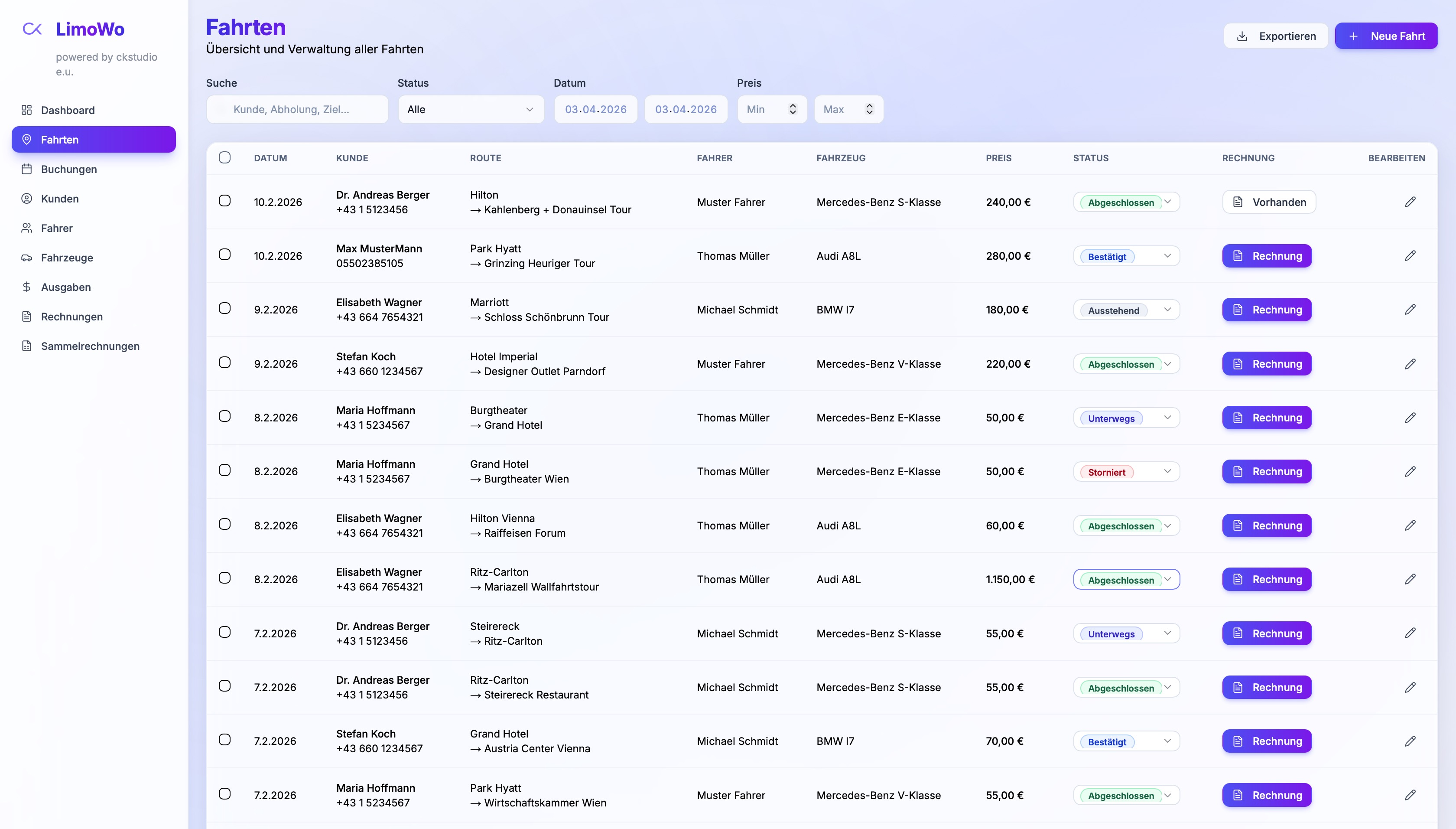Create Rechnung for Raiffeisen Forum ride
Screen dimensions: 1456x829
click(x=1267, y=525)
